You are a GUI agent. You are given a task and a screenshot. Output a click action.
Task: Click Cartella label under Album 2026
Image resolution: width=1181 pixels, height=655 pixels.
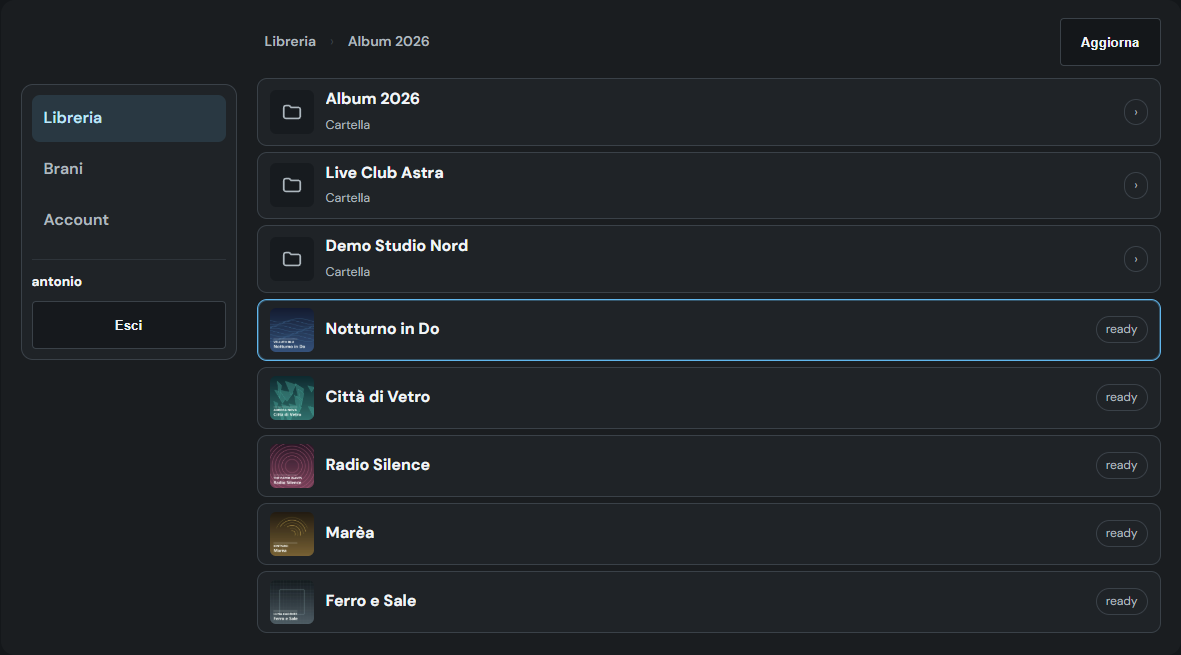point(347,125)
